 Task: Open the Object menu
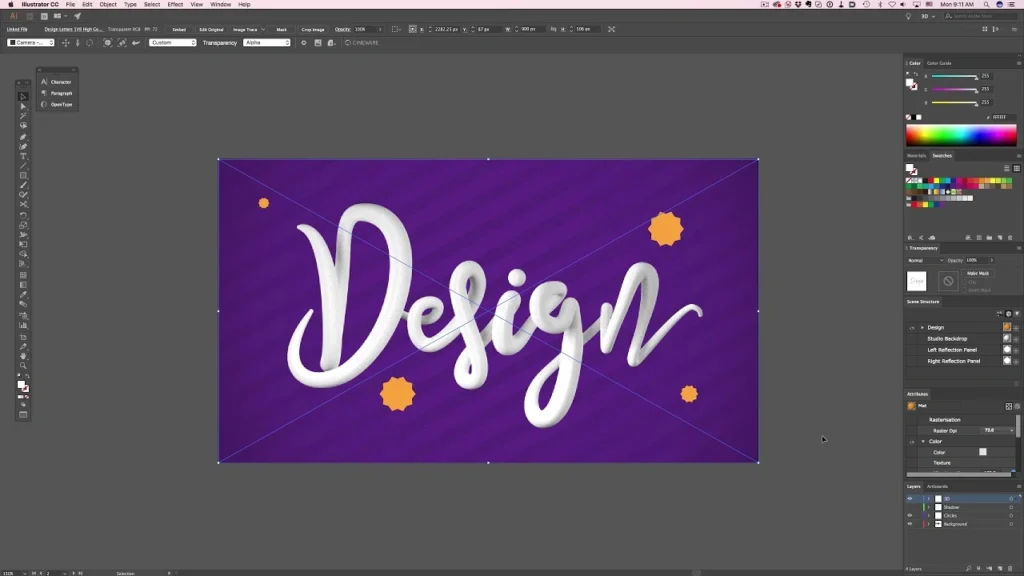108,5
